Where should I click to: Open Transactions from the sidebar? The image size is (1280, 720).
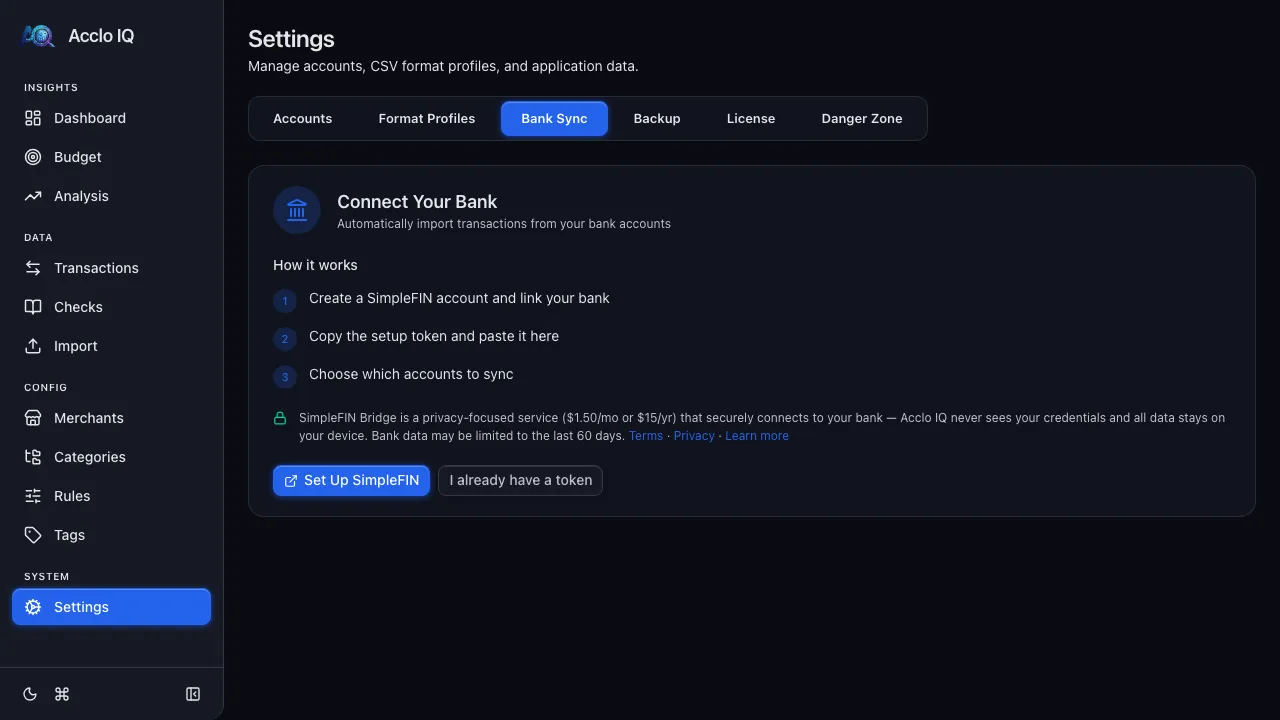click(112, 268)
